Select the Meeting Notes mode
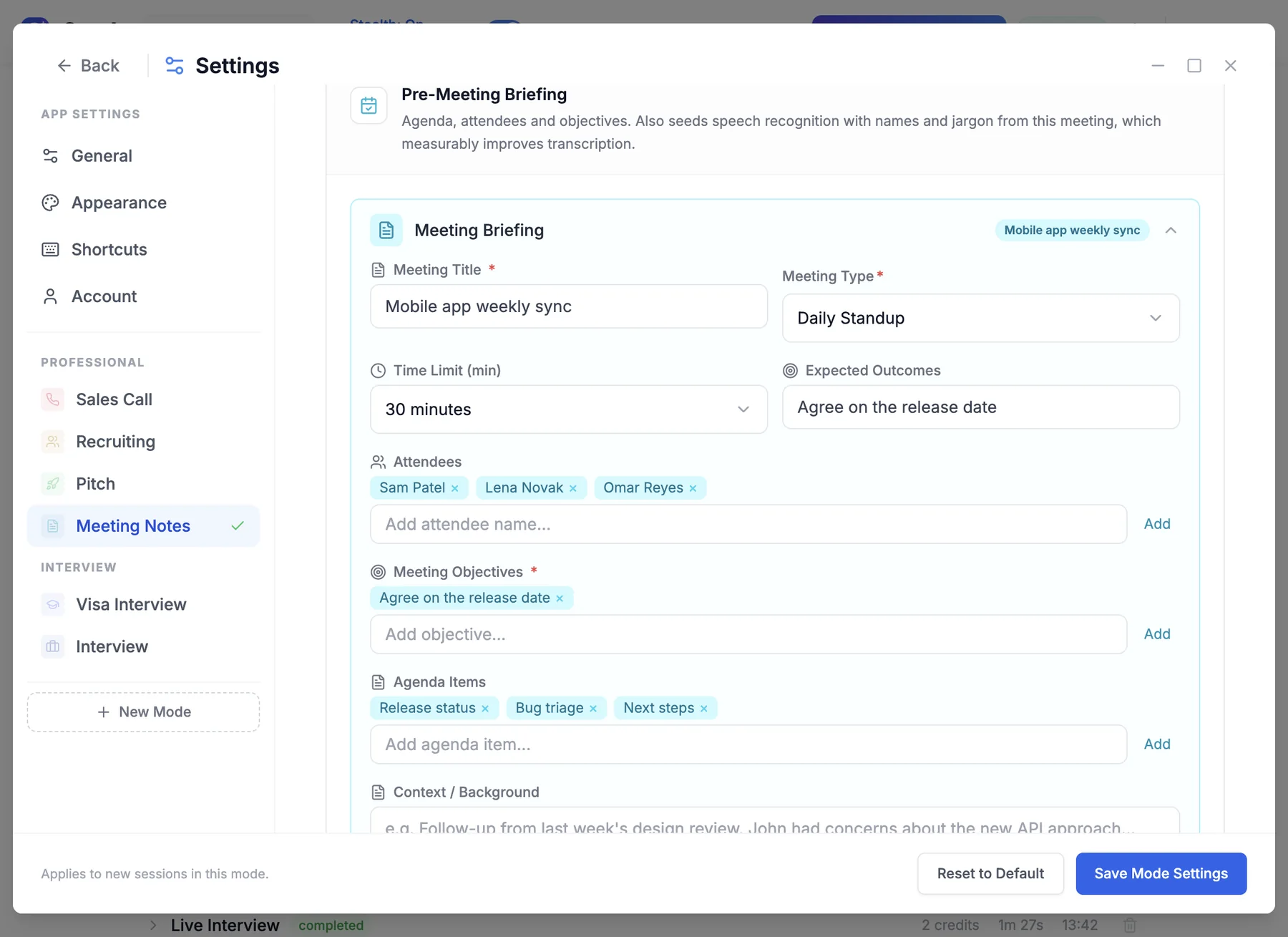The height and width of the screenshot is (937, 1288). pyautogui.click(x=143, y=526)
